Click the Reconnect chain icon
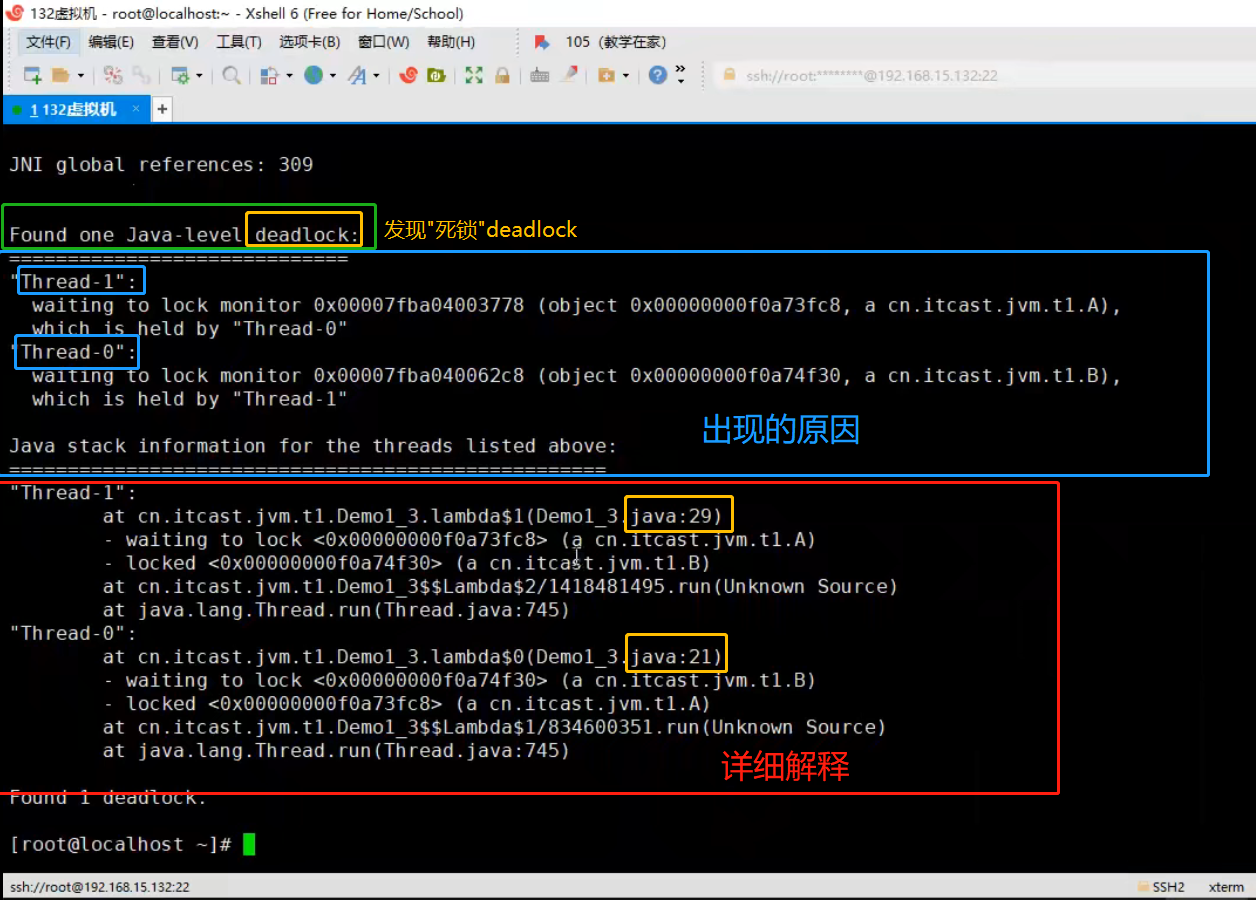 pyautogui.click(x=141, y=75)
